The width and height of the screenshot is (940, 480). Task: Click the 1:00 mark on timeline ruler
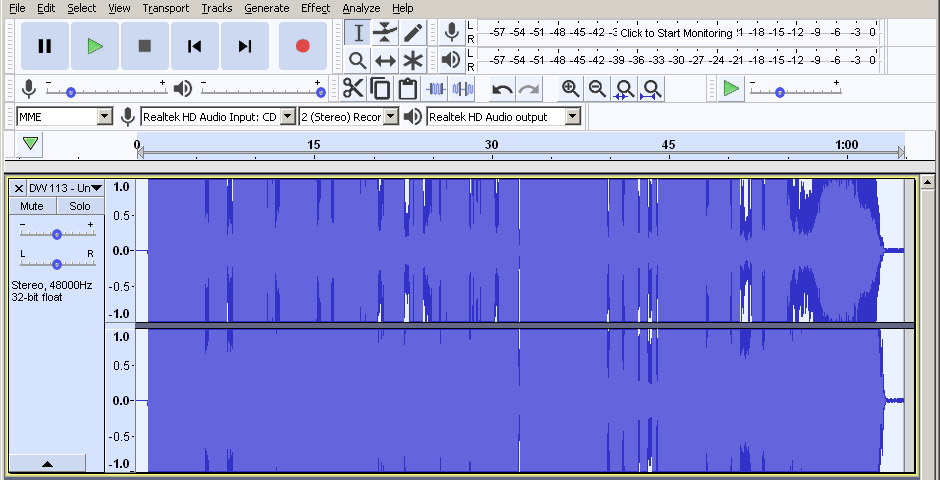tap(846, 144)
